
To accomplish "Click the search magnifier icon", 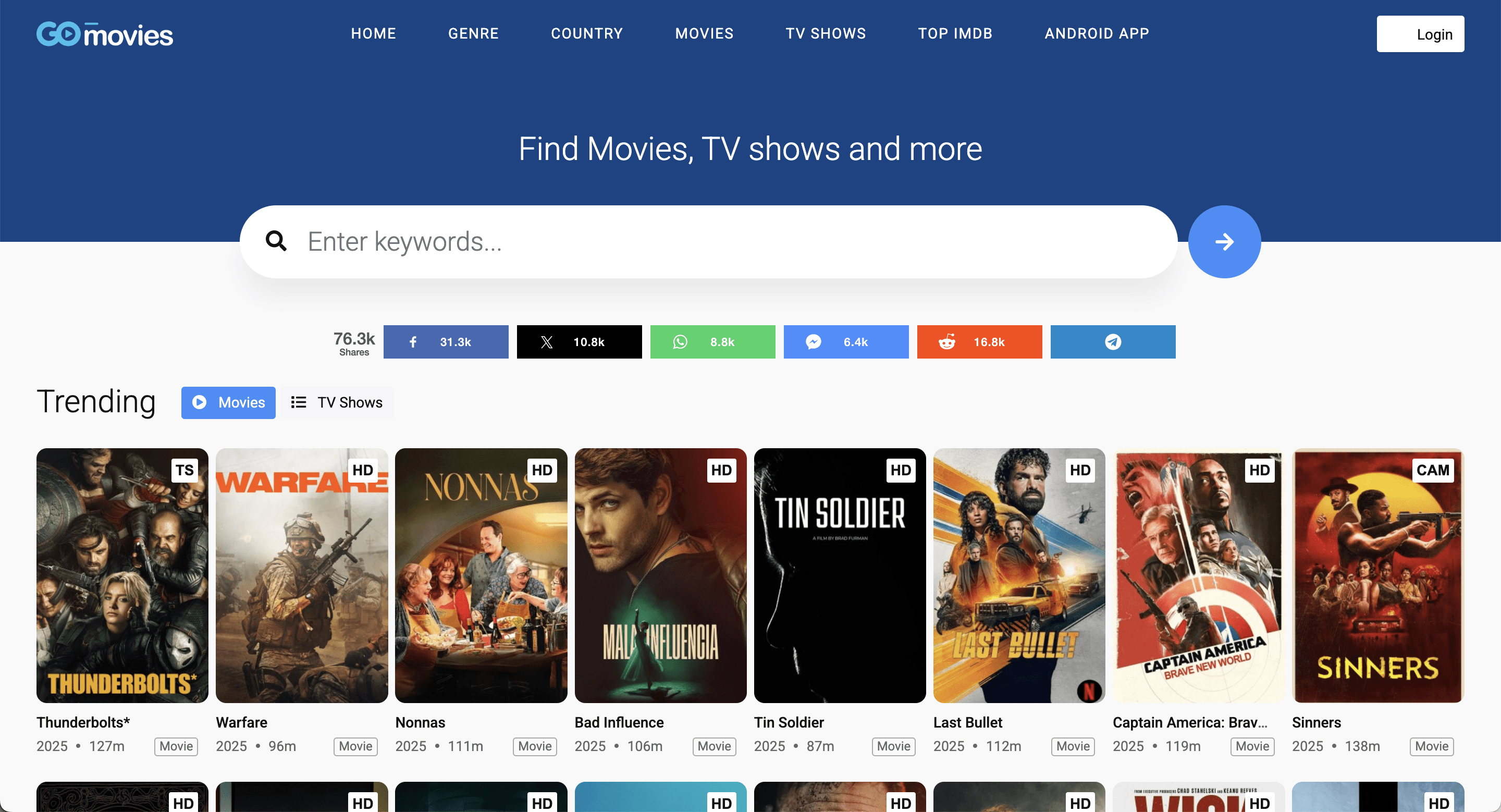I will click(x=276, y=241).
